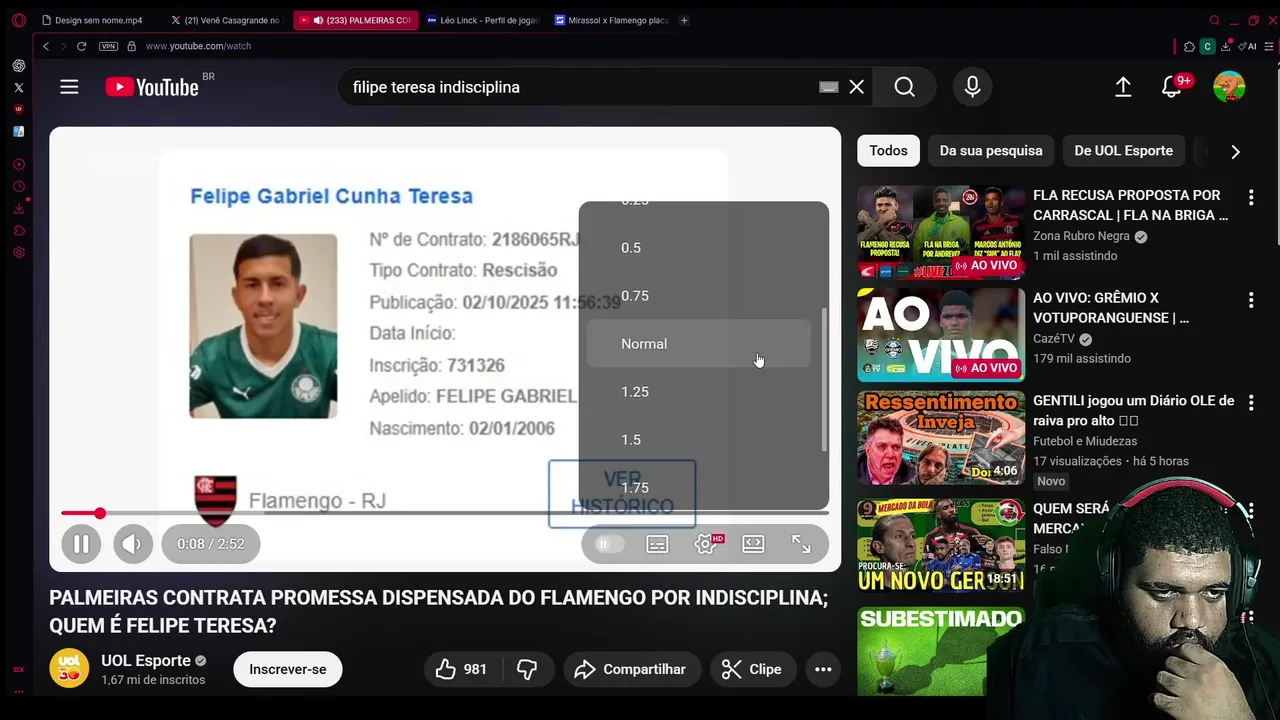1280x720 pixels.
Task: Open options for FLA RECUSA PROPOSTA video
Action: [1250, 198]
